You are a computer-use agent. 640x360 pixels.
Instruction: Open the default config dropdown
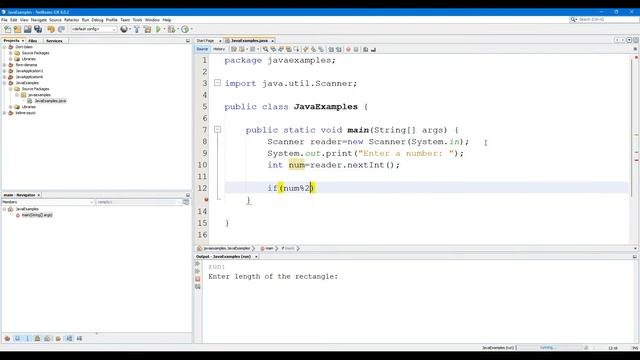94,29
